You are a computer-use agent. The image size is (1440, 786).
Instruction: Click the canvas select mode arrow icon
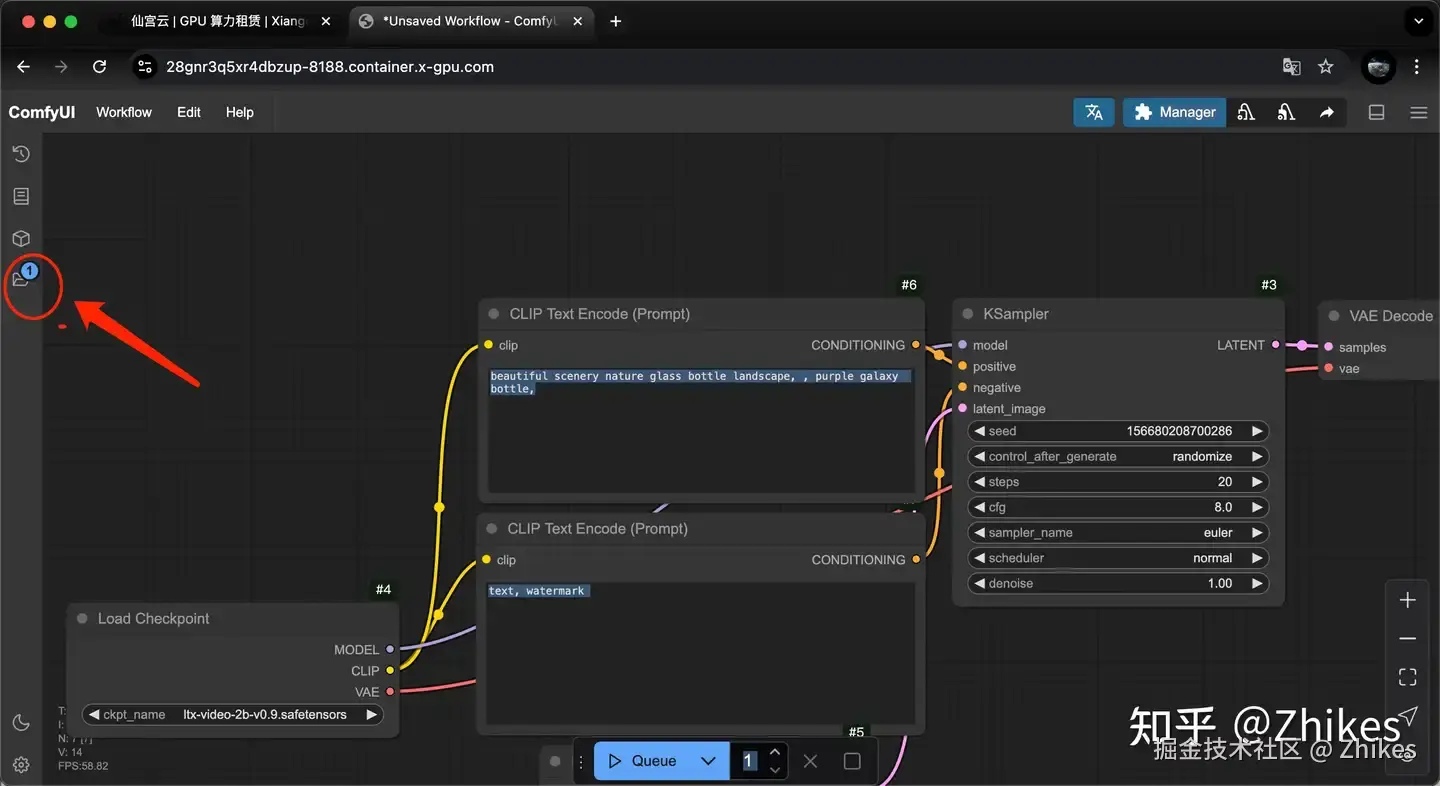pos(1408,716)
